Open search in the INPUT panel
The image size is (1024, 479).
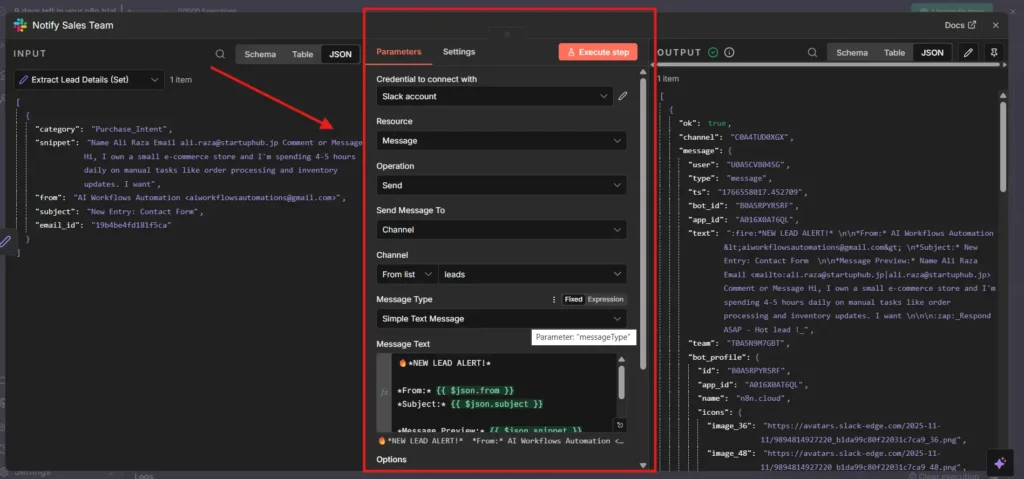(x=220, y=54)
